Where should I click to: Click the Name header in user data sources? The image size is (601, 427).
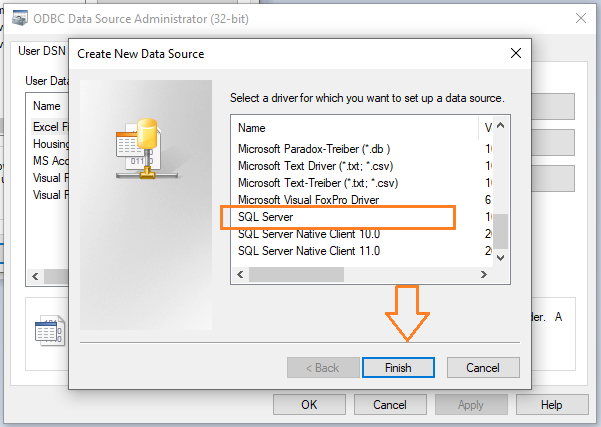[47, 106]
